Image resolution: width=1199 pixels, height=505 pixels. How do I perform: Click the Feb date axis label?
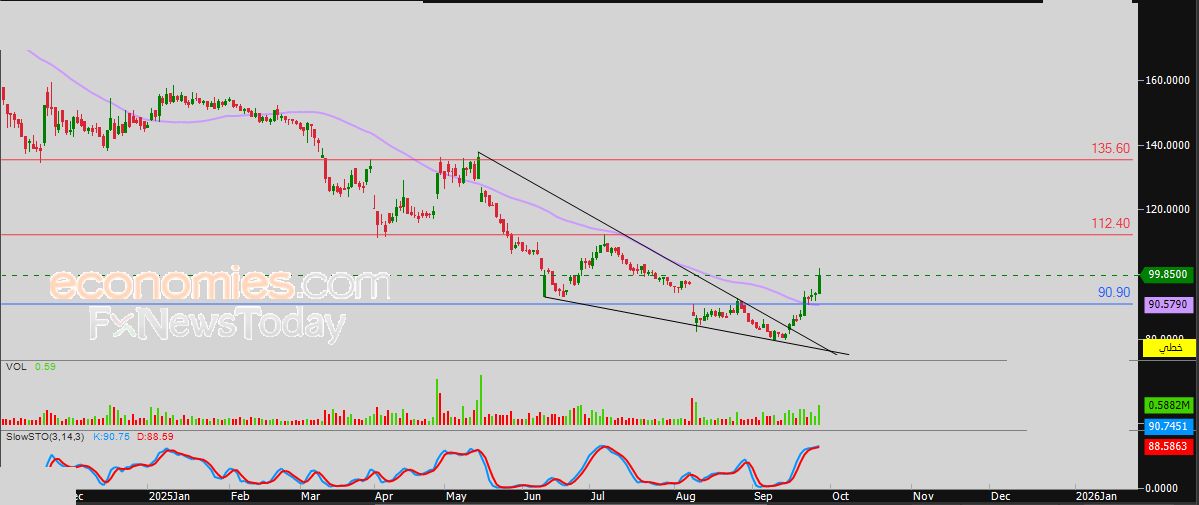coord(239,497)
